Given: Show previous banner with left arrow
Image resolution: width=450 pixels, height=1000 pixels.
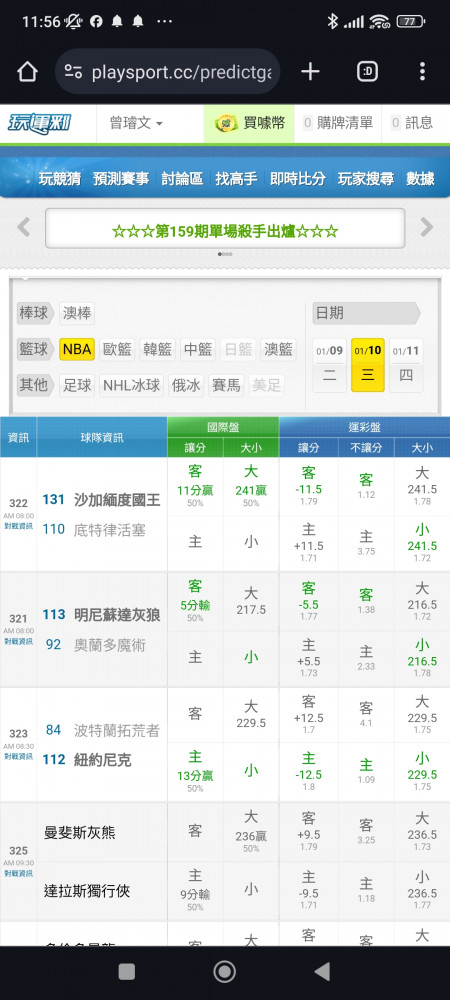Looking at the screenshot, I should (x=24, y=227).
